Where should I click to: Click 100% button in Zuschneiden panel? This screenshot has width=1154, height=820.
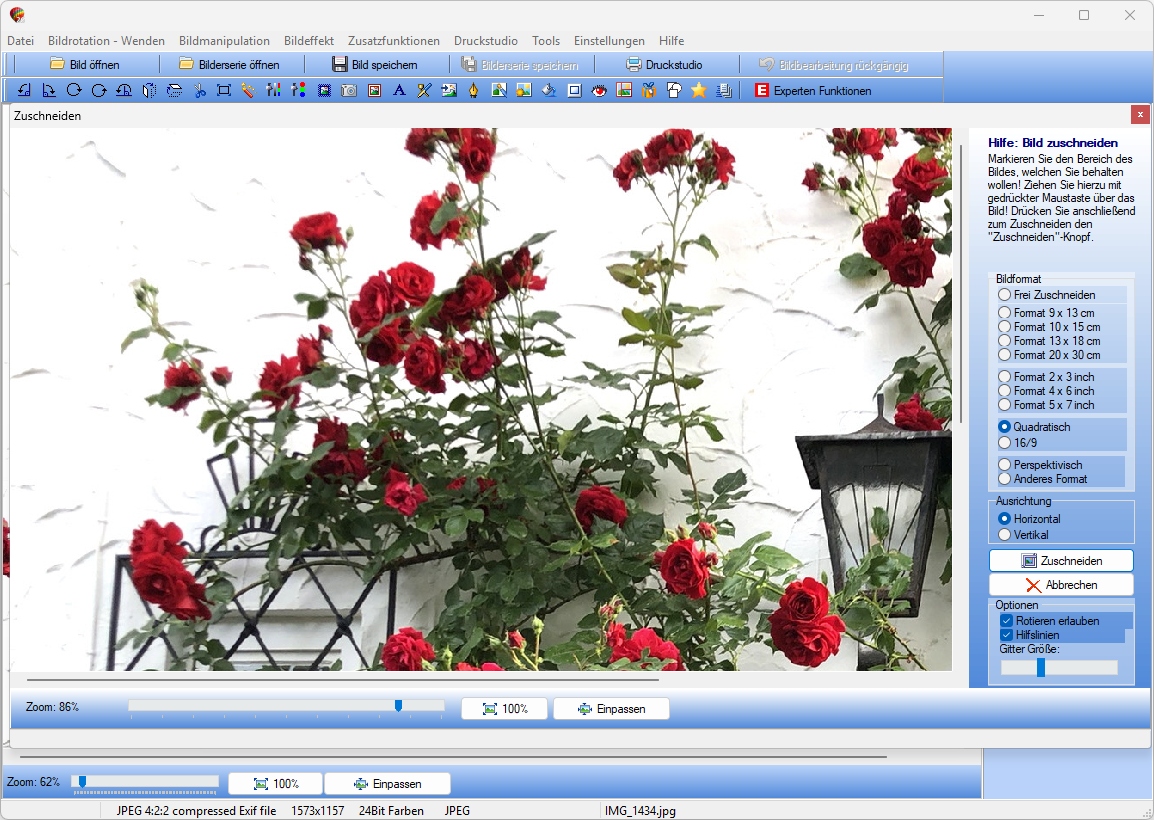click(505, 709)
